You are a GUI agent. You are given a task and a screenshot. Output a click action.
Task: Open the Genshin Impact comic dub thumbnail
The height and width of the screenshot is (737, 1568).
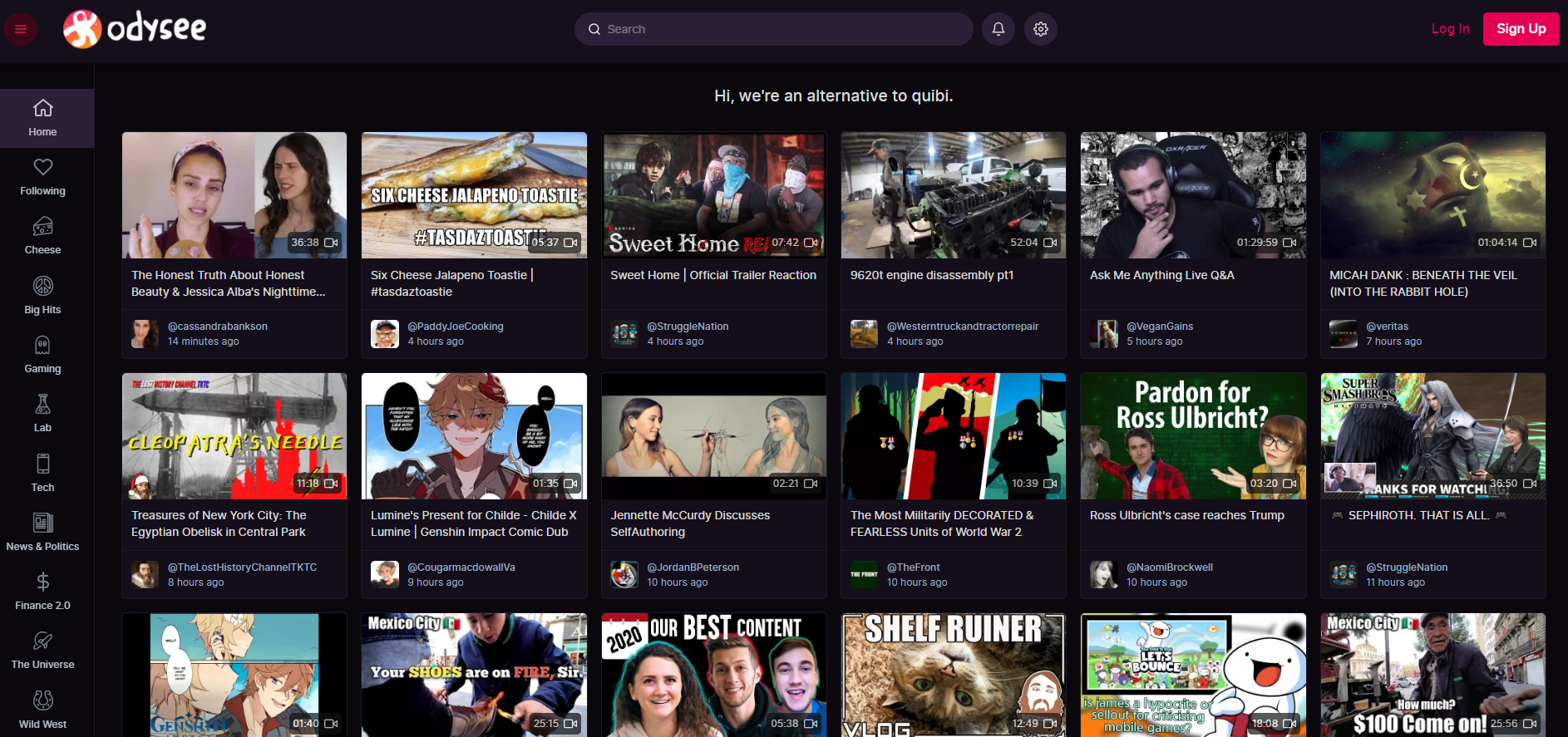(474, 436)
